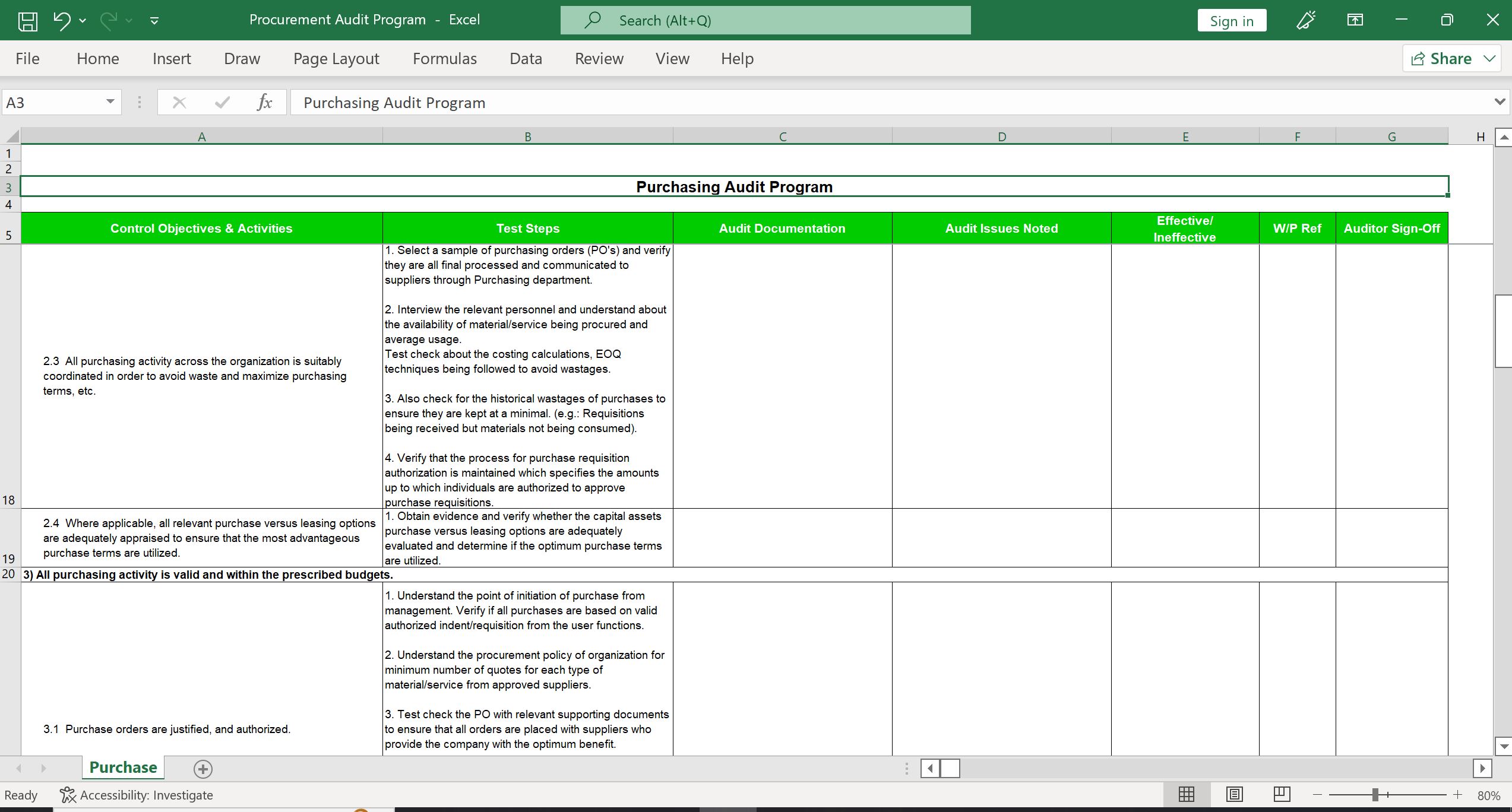Open the Formulas ribbon tab

pos(444,59)
